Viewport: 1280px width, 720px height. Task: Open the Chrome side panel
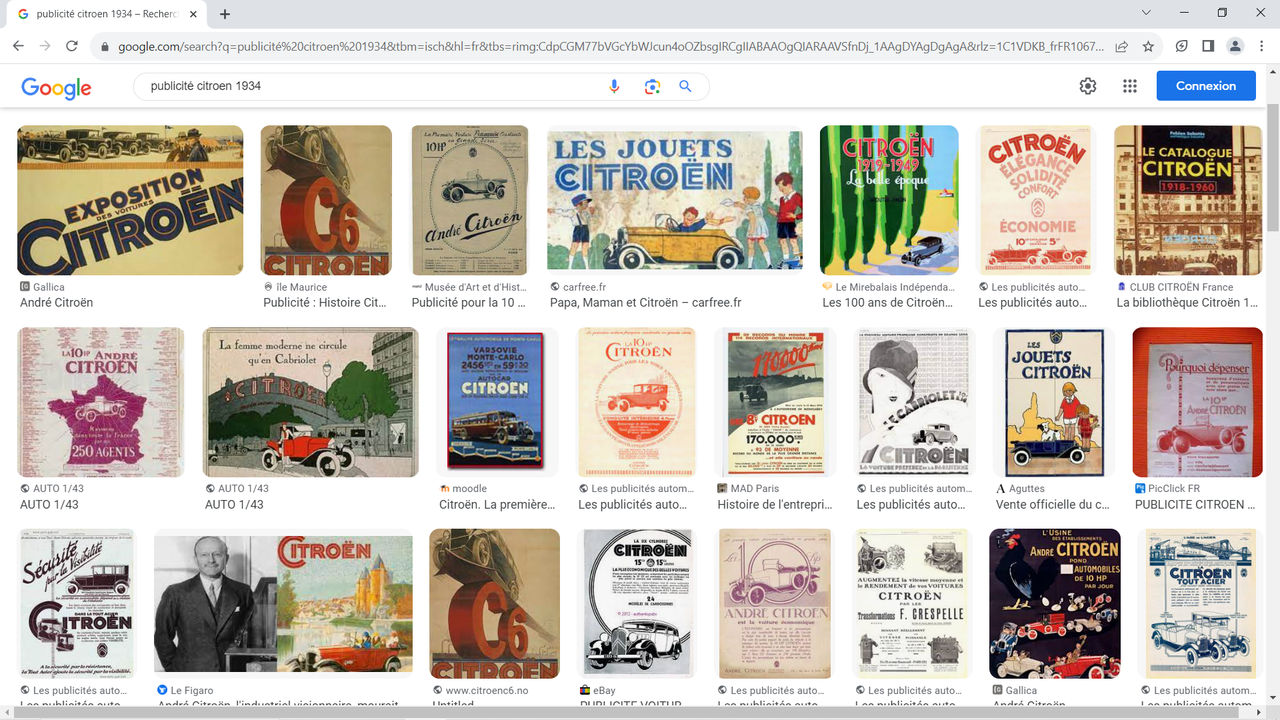pos(1208,46)
